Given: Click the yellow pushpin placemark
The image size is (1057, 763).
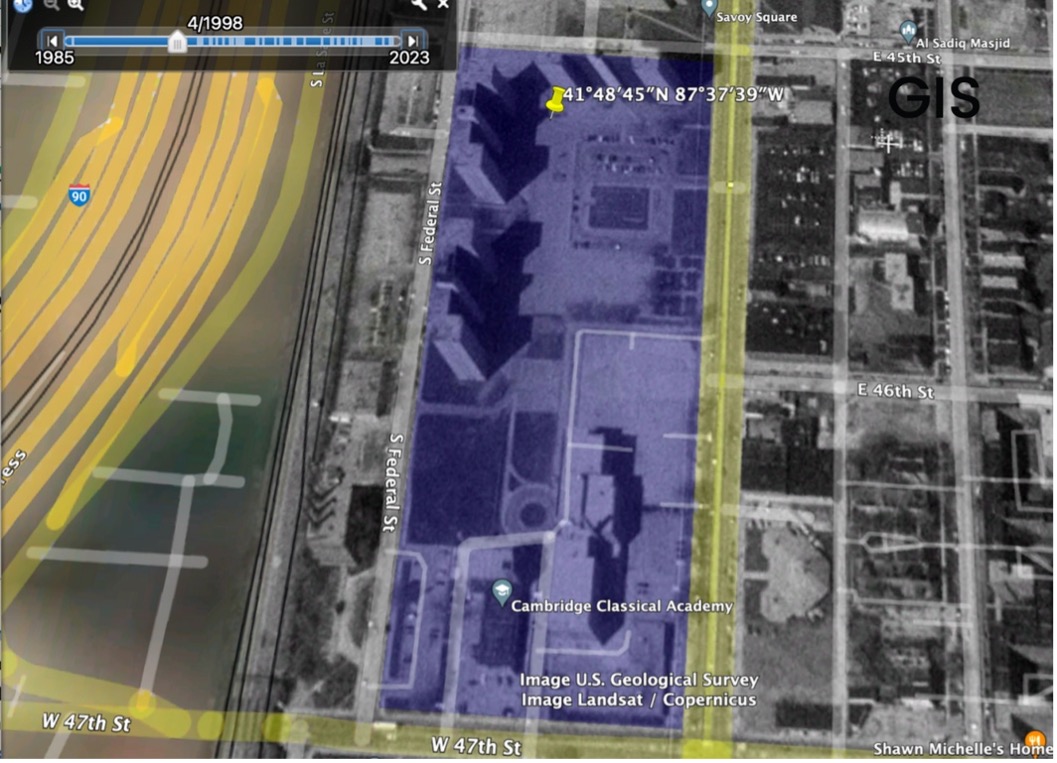Looking at the screenshot, I should 555,100.
